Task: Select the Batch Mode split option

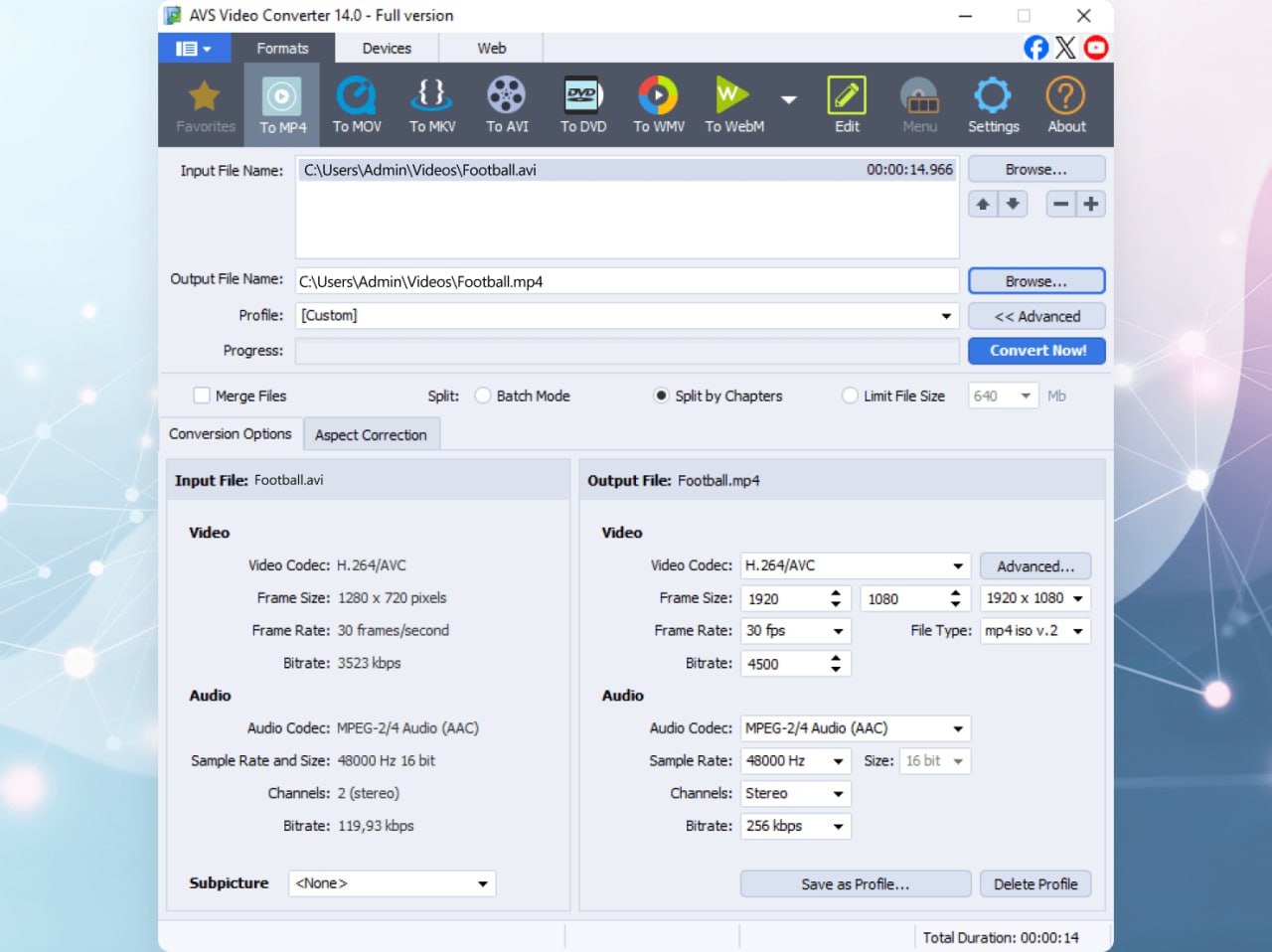Action: [x=482, y=395]
